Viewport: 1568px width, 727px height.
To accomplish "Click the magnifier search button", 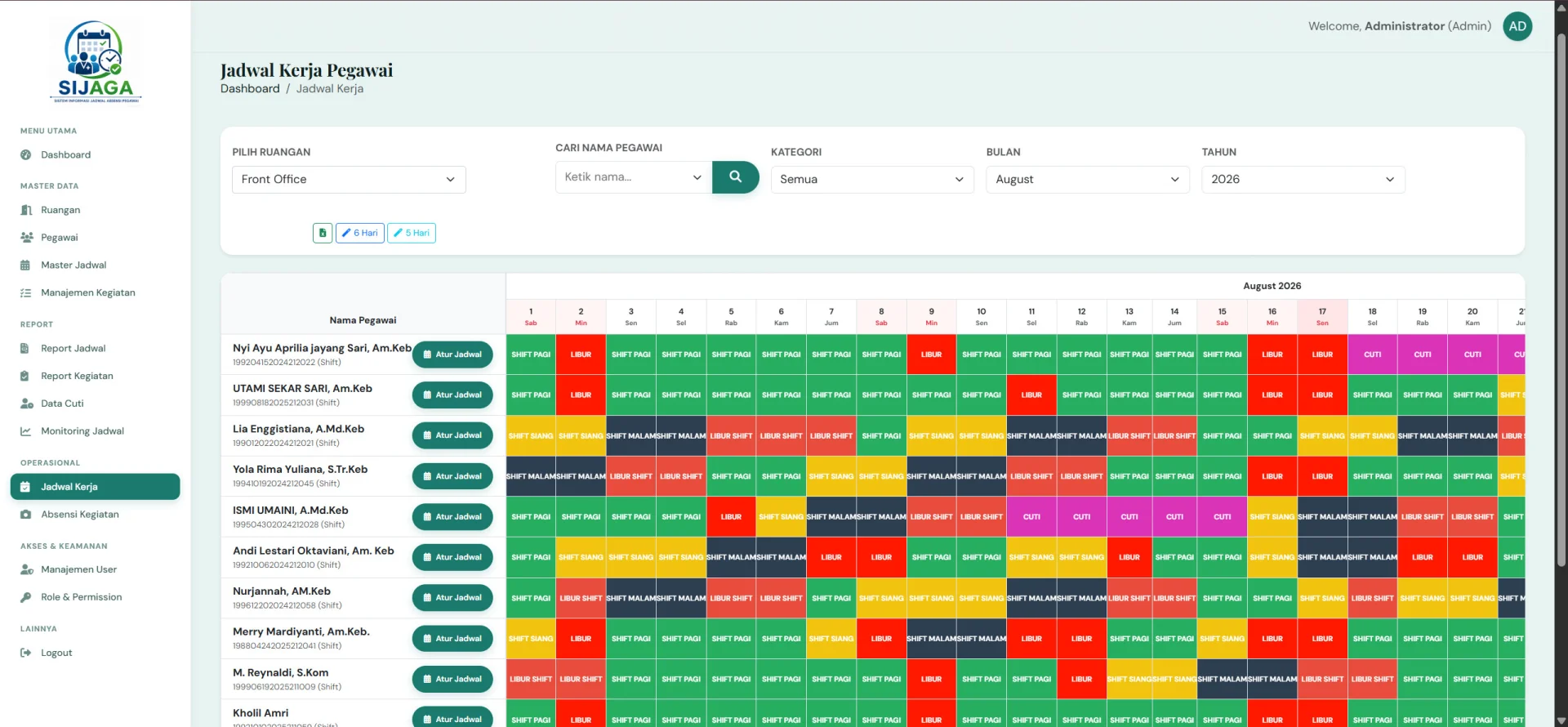I will (x=736, y=177).
